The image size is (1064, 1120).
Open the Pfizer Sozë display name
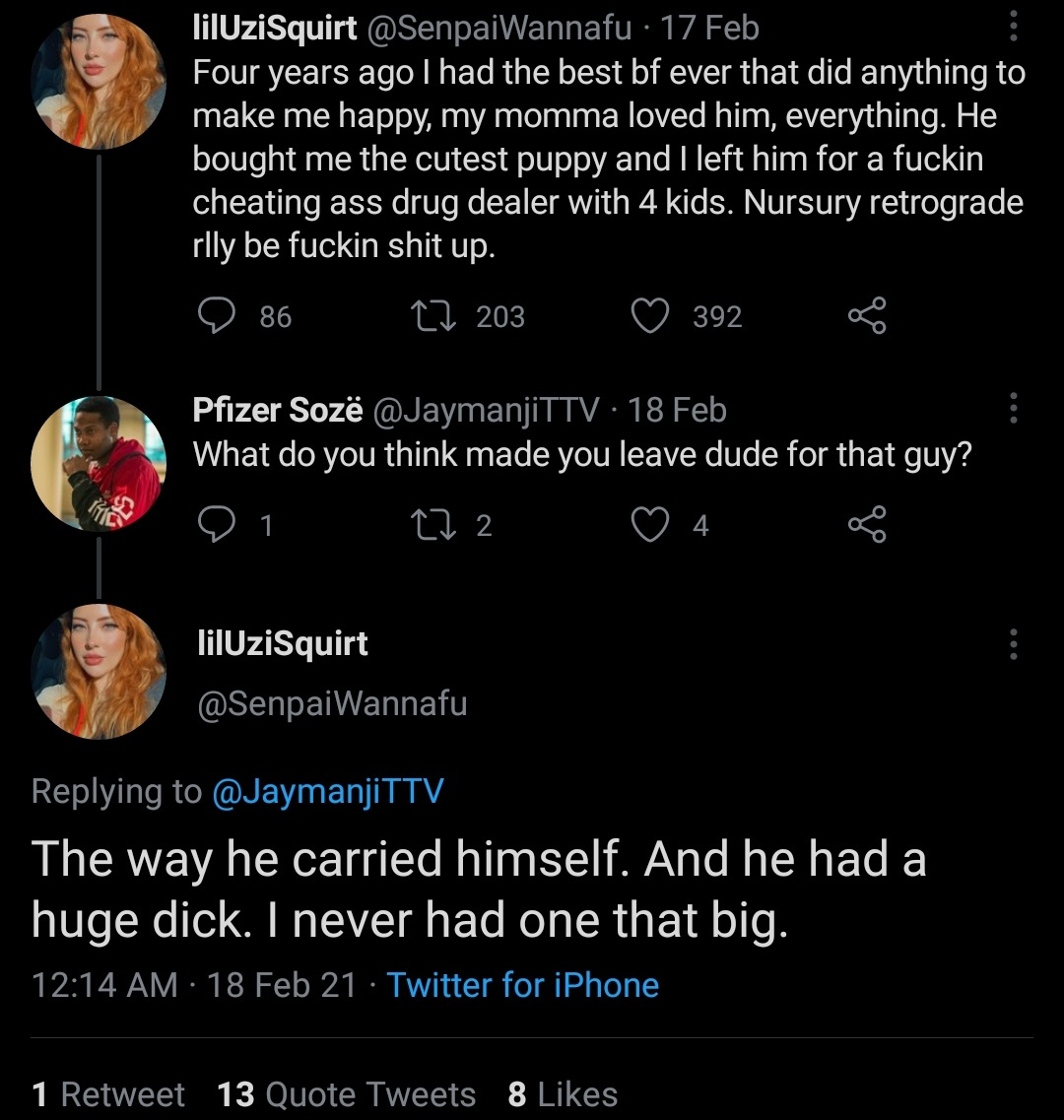click(278, 409)
